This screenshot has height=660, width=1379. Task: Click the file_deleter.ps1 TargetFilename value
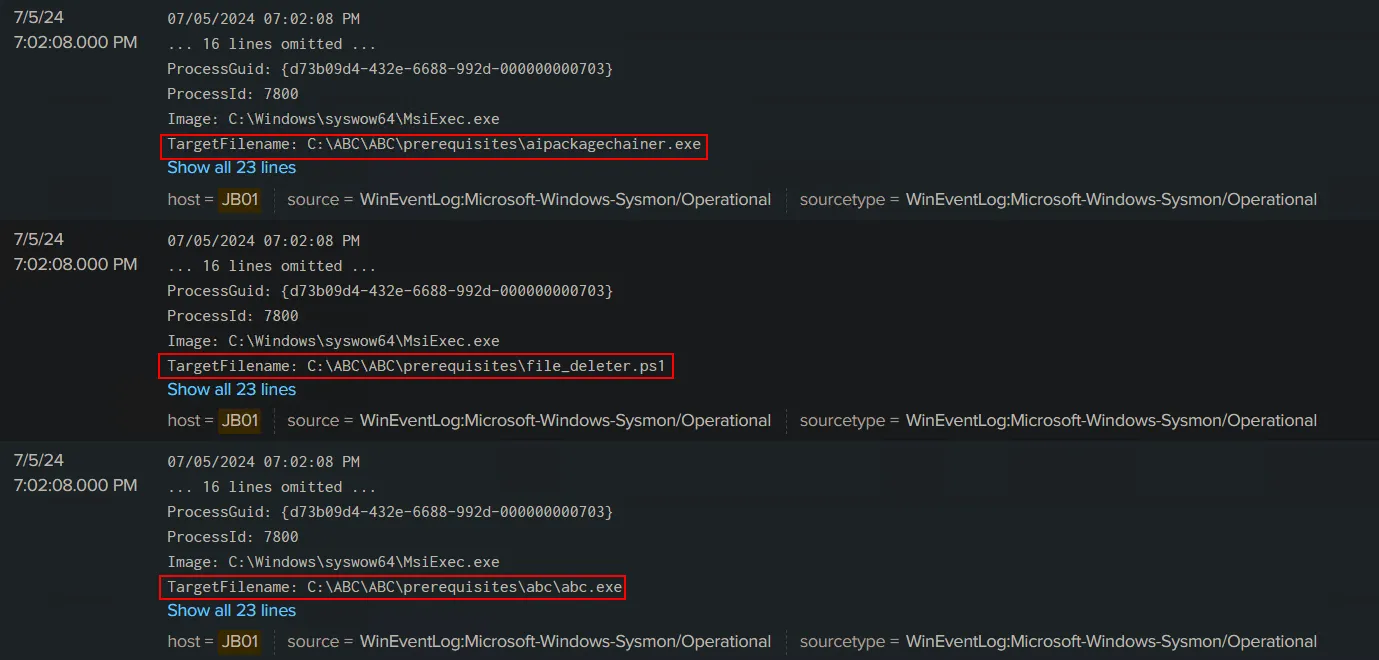point(418,365)
